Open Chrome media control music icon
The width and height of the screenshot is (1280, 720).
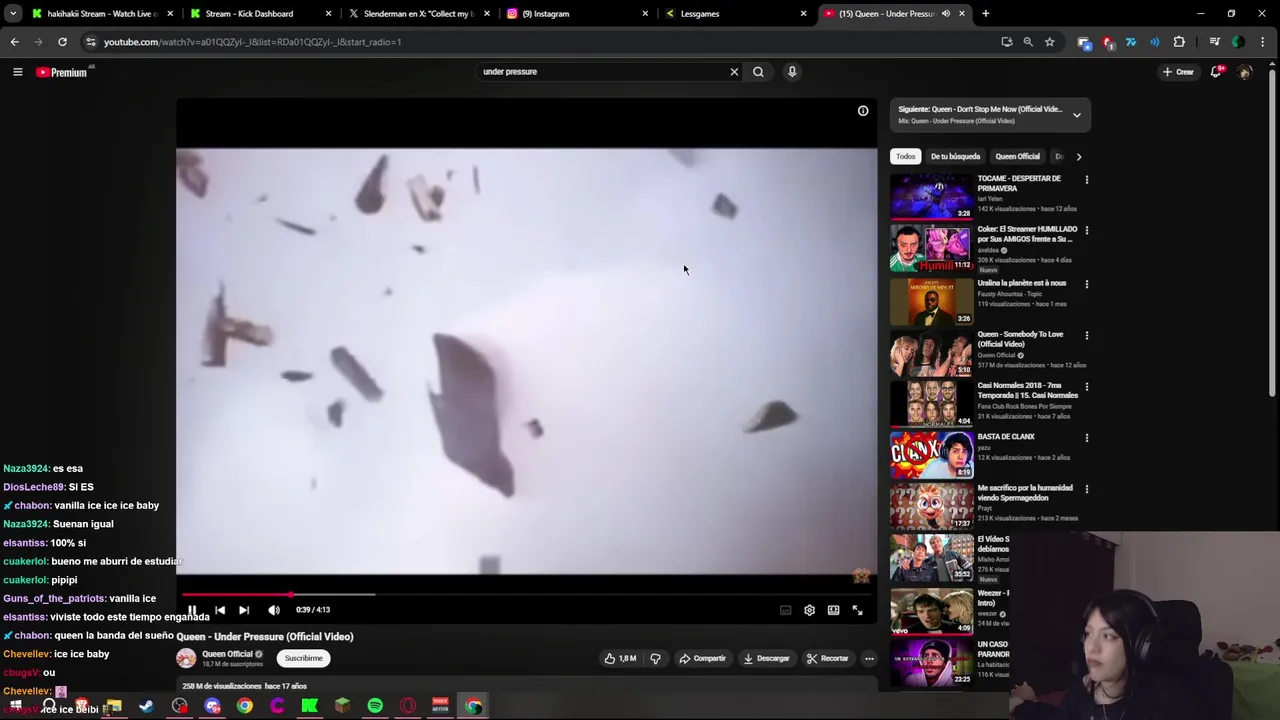point(1215,42)
